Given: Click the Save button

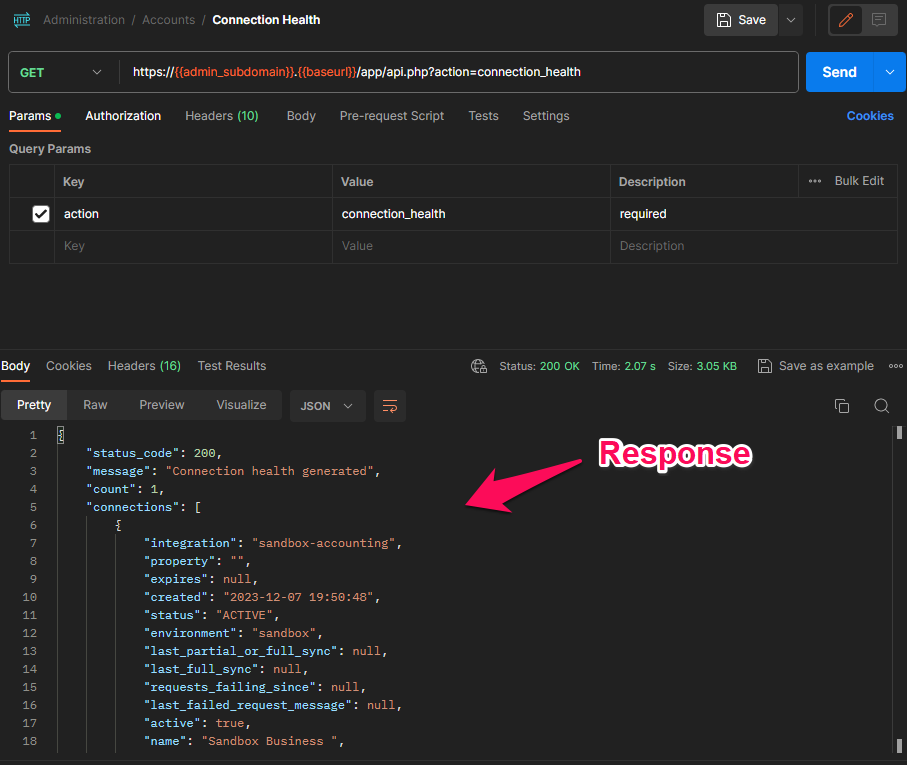Looking at the screenshot, I should click(x=740, y=20).
